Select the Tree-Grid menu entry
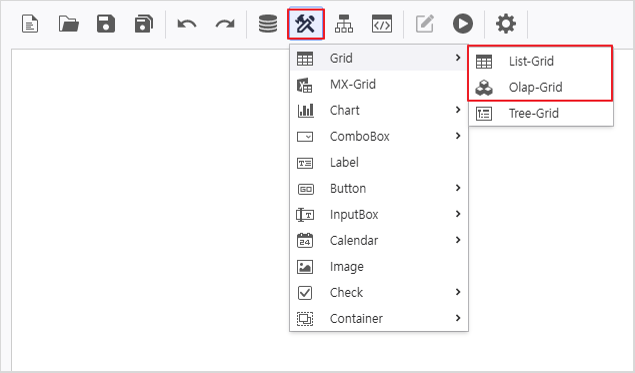 click(x=541, y=113)
